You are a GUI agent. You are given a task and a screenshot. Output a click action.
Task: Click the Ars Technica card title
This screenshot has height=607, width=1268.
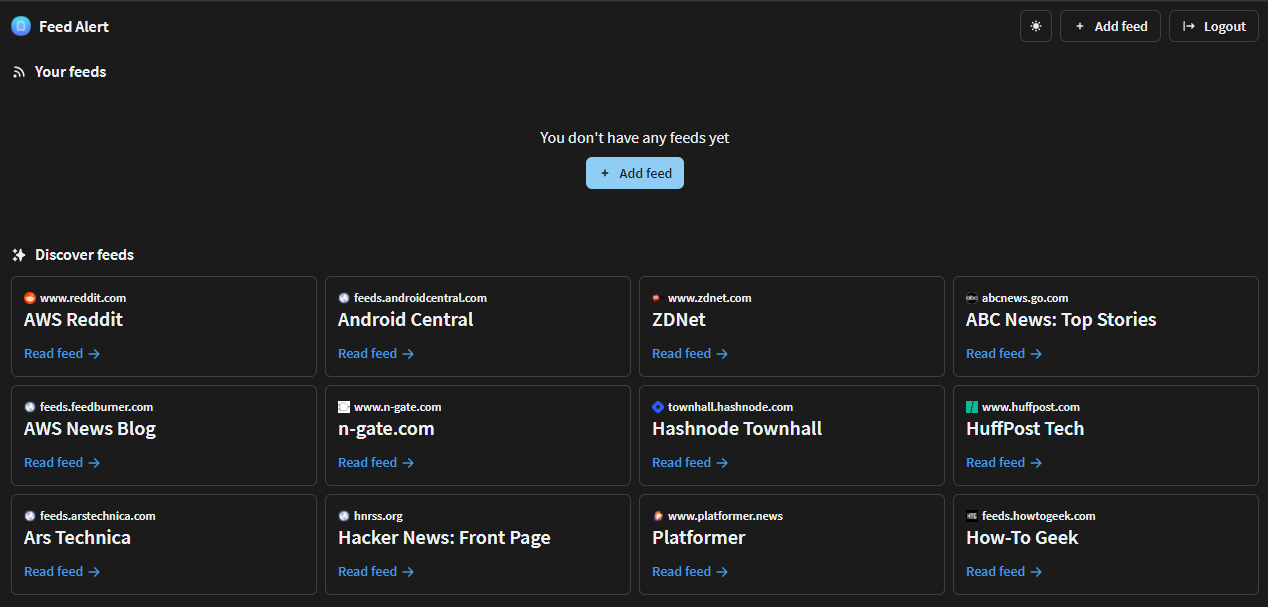77,538
